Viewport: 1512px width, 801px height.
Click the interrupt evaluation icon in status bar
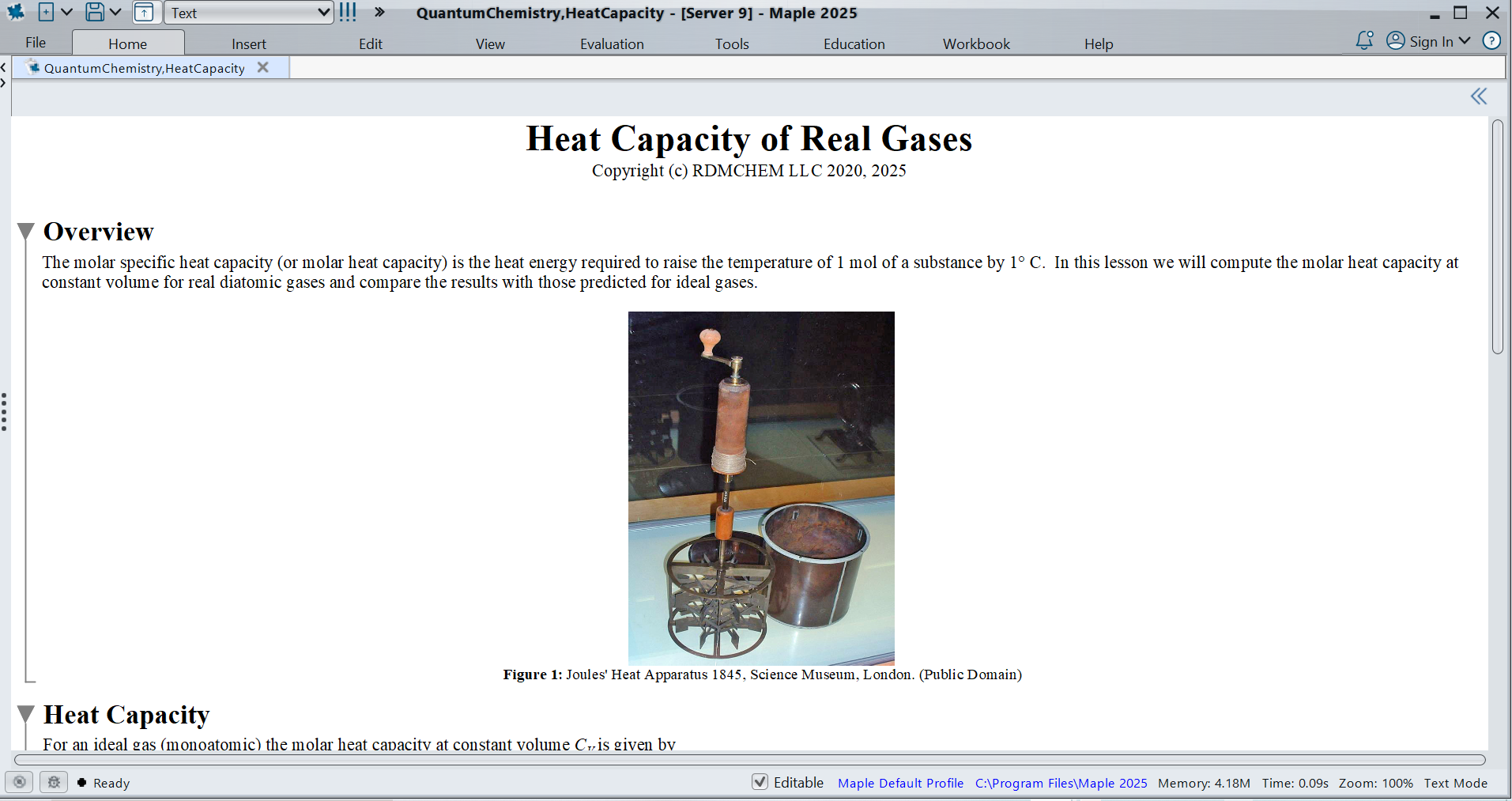19,782
